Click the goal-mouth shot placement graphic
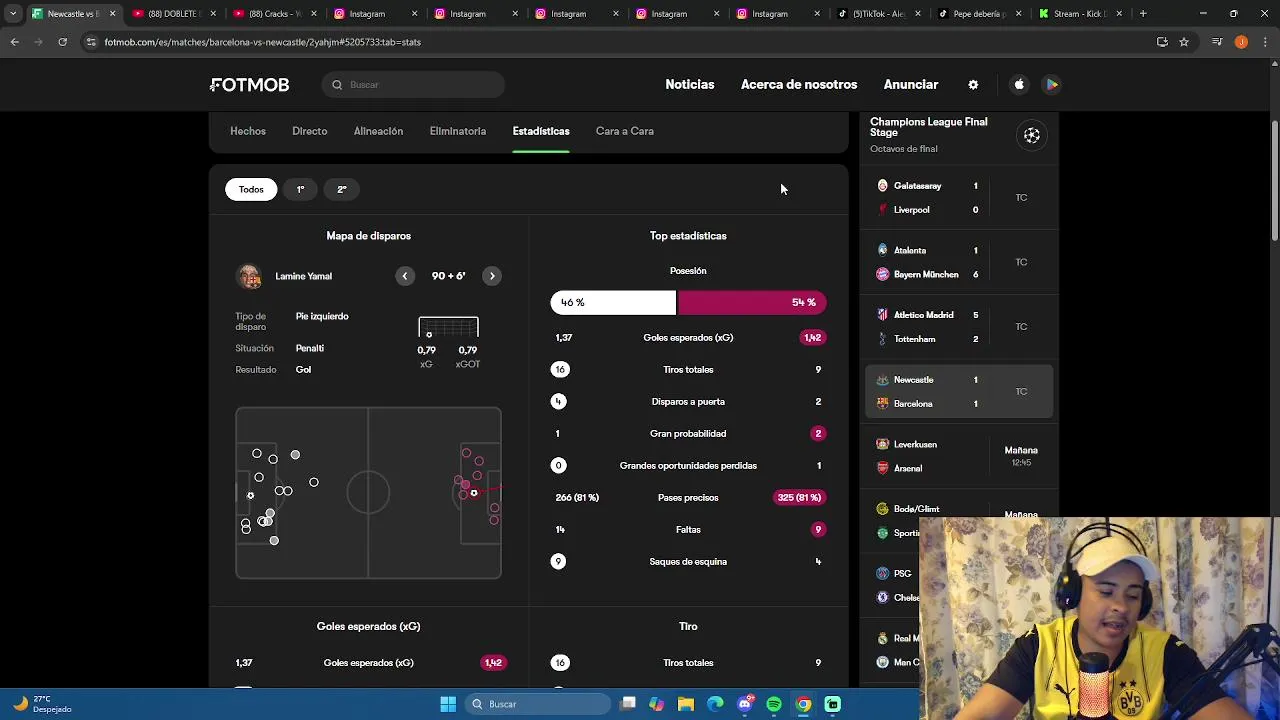 click(448, 329)
